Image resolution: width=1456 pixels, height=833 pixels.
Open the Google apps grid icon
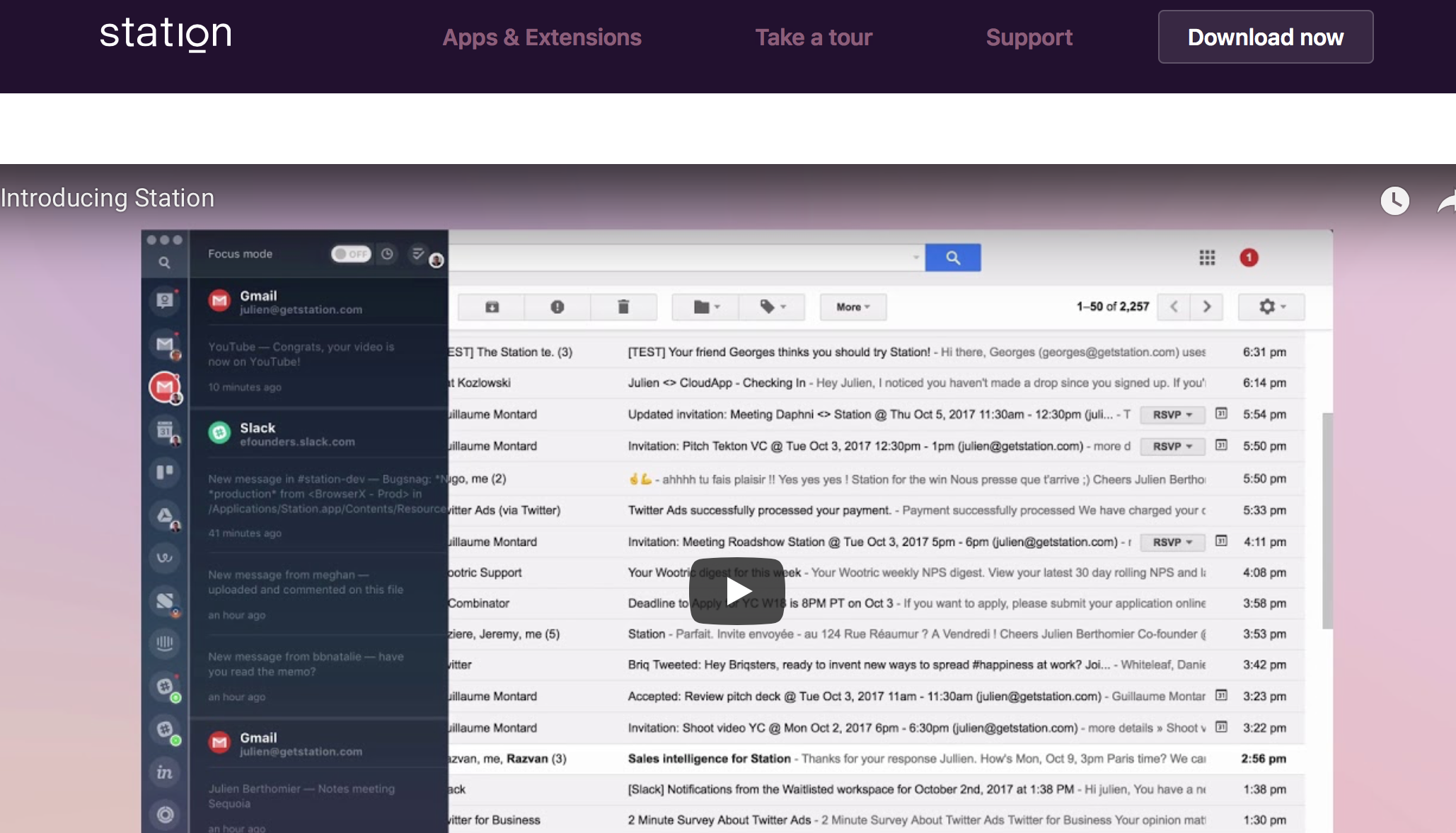click(x=1207, y=258)
